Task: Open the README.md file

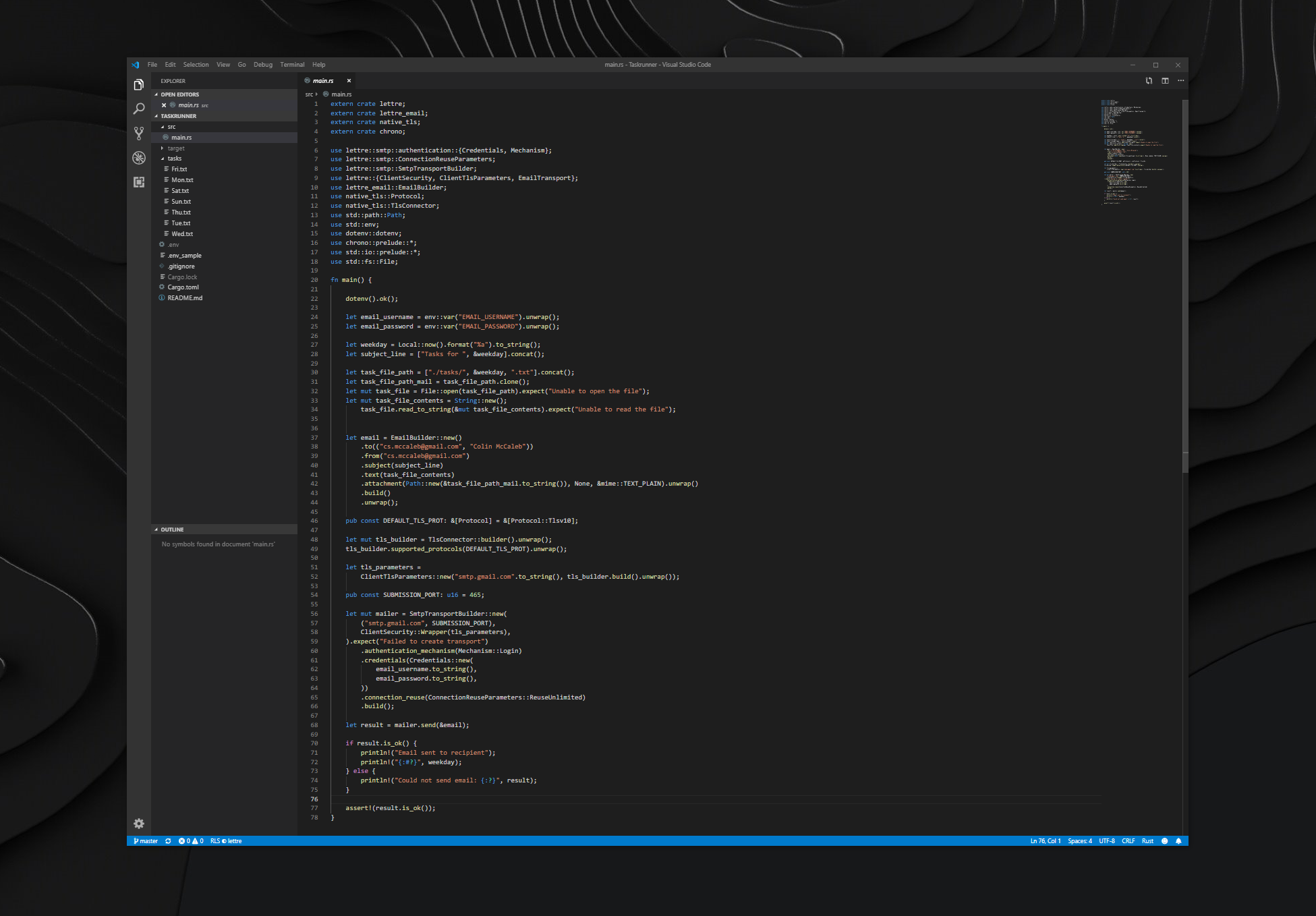Action: pyautogui.click(x=224, y=298)
